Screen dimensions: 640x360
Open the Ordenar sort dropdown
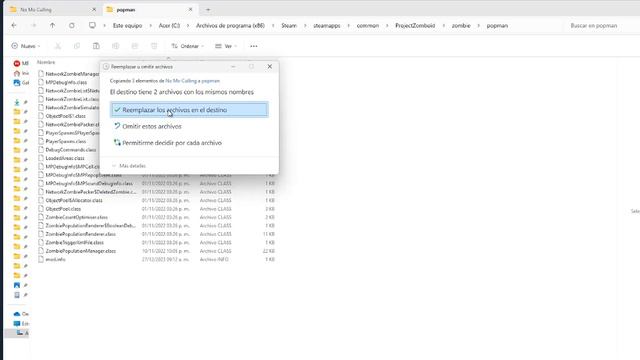click(187, 46)
